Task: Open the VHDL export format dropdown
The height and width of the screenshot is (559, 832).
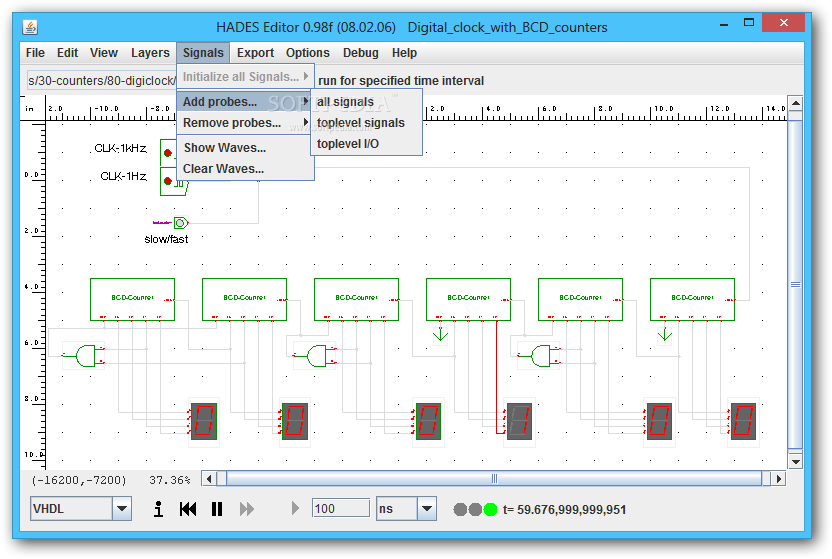Action: (x=122, y=509)
